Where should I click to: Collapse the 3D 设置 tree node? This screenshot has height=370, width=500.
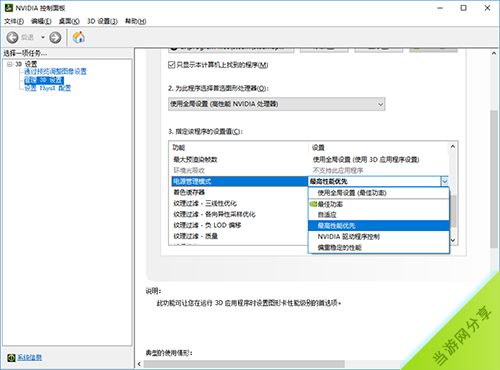[x=10, y=64]
